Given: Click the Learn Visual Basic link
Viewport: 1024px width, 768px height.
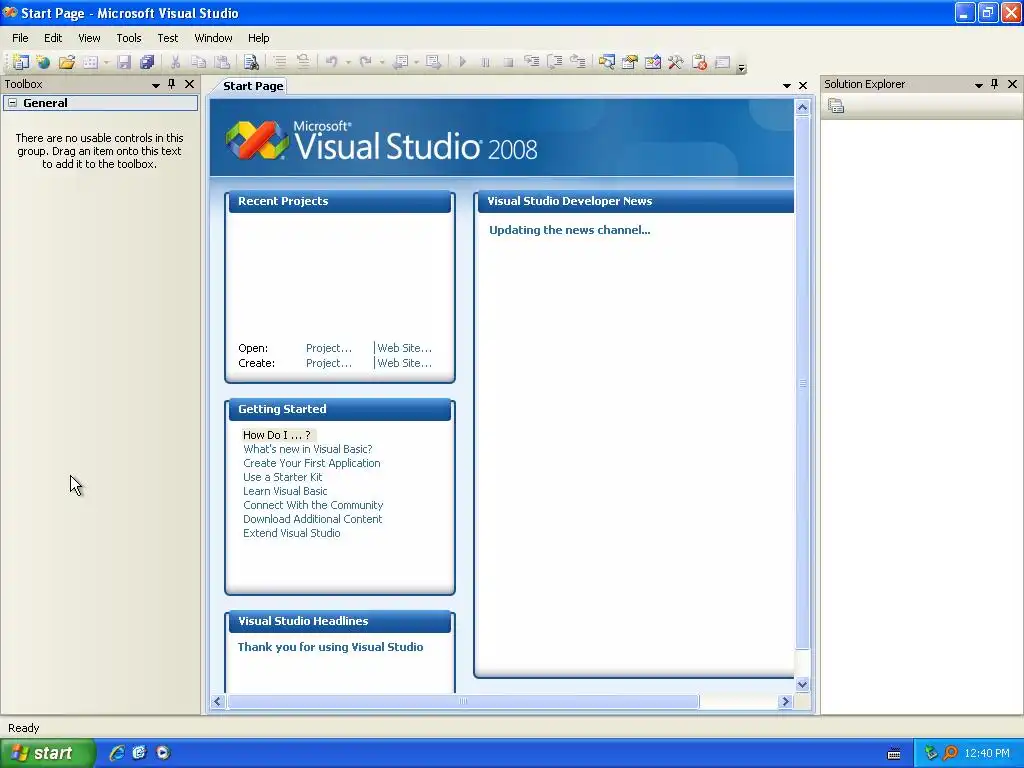Looking at the screenshot, I should point(285,491).
